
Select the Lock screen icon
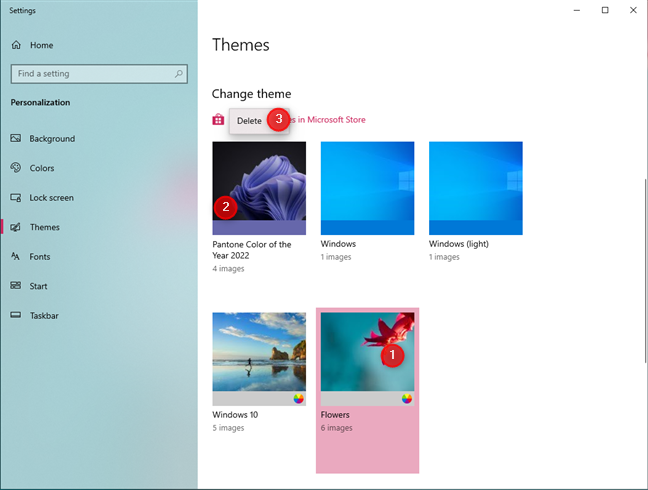pyautogui.click(x=16, y=197)
